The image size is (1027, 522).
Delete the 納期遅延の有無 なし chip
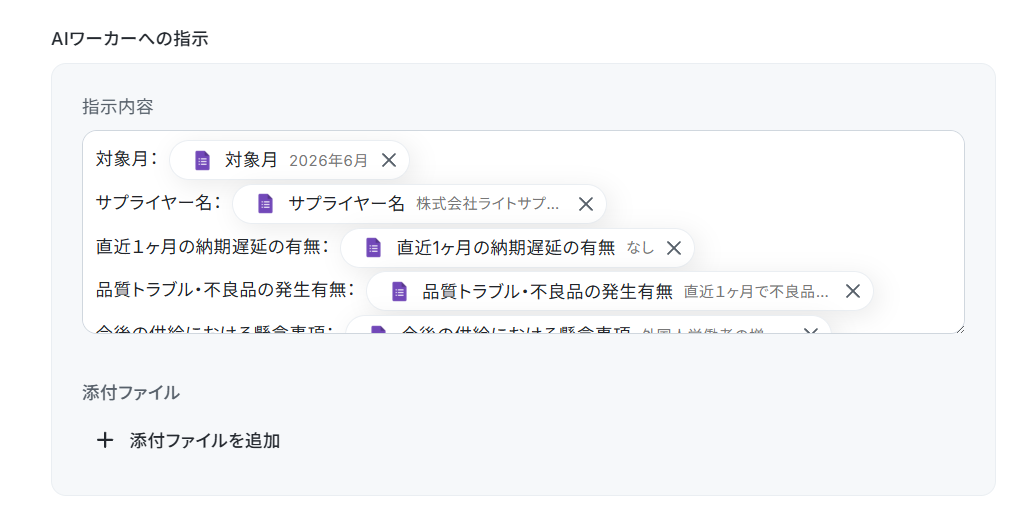click(x=674, y=248)
